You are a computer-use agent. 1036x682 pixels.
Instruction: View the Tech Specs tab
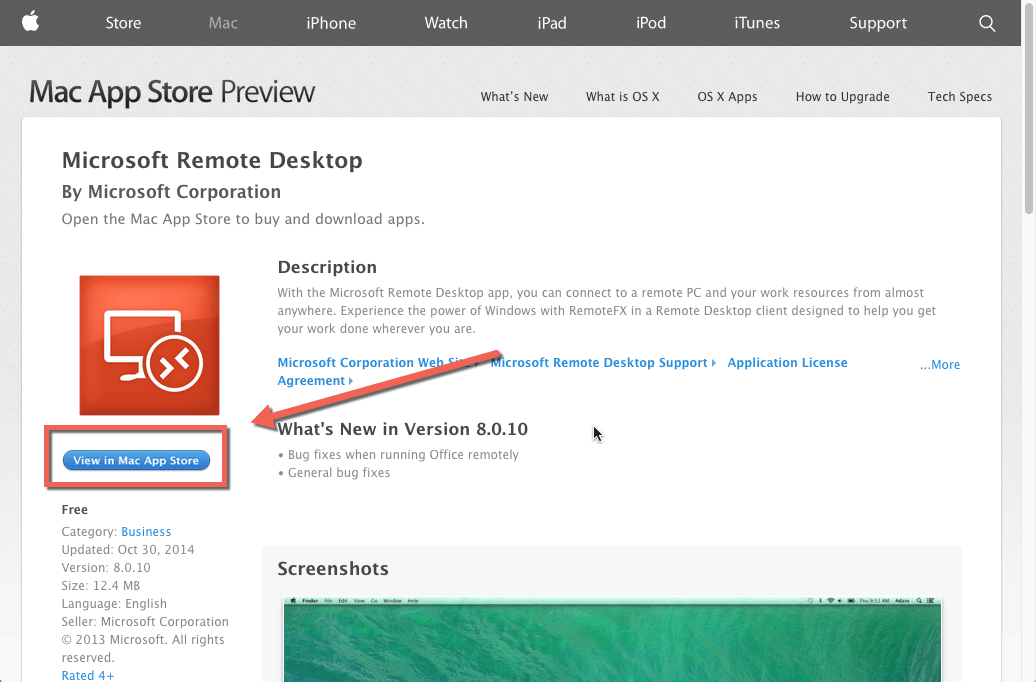click(x=960, y=96)
